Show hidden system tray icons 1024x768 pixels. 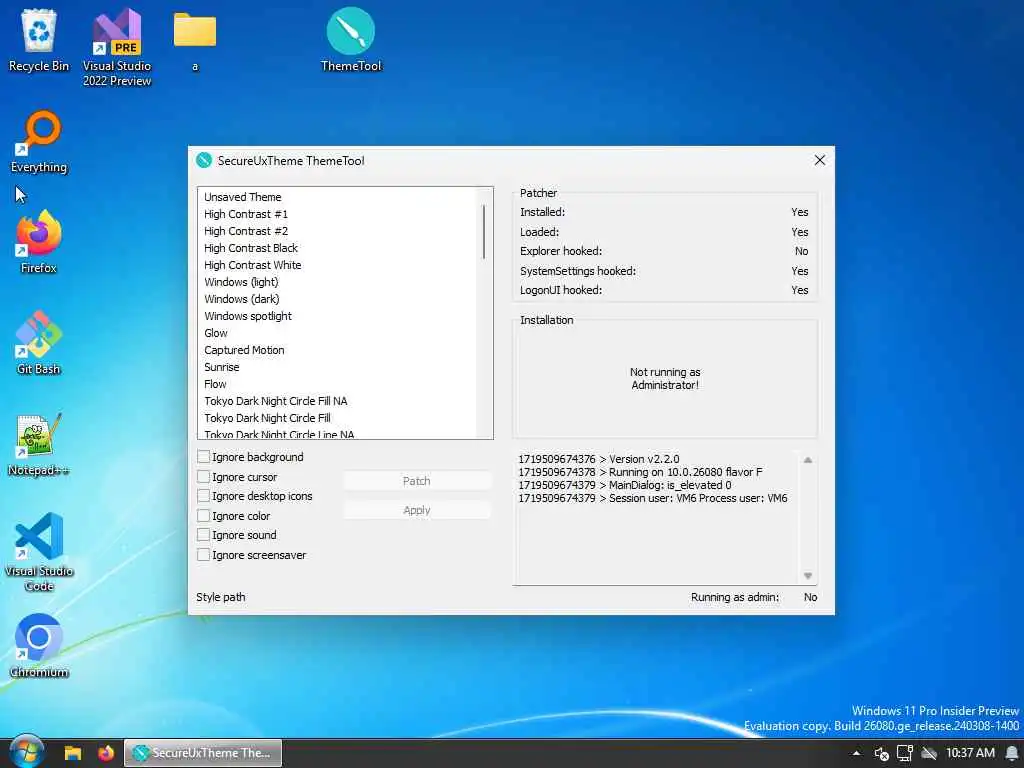click(856, 753)
